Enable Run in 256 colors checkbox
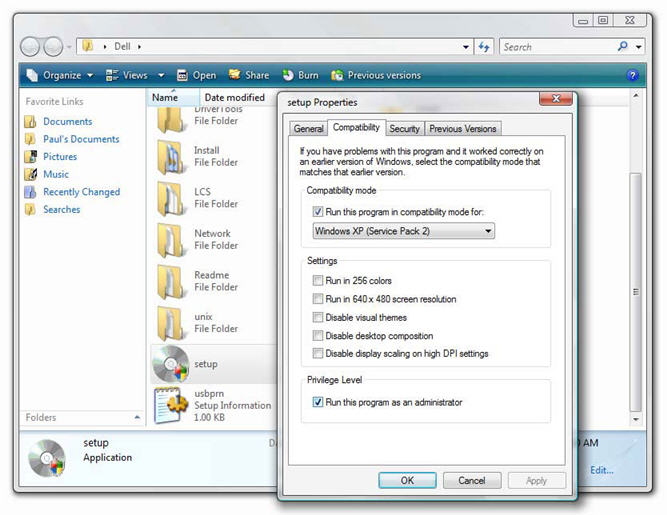The image size is (667, 515). click(x=318, y=281)
